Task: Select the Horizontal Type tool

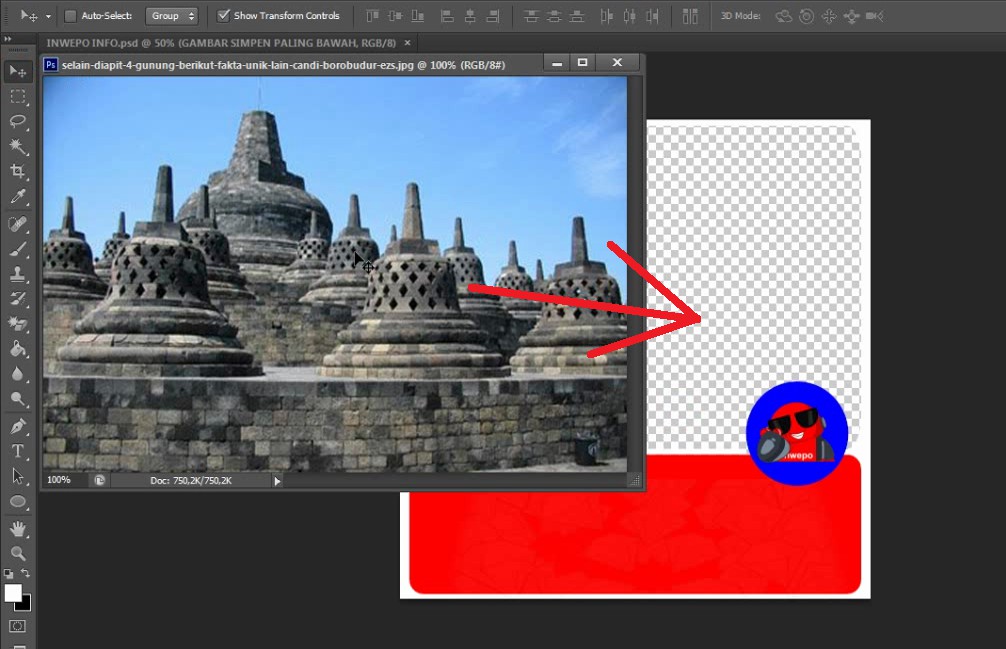Action: 18,451
